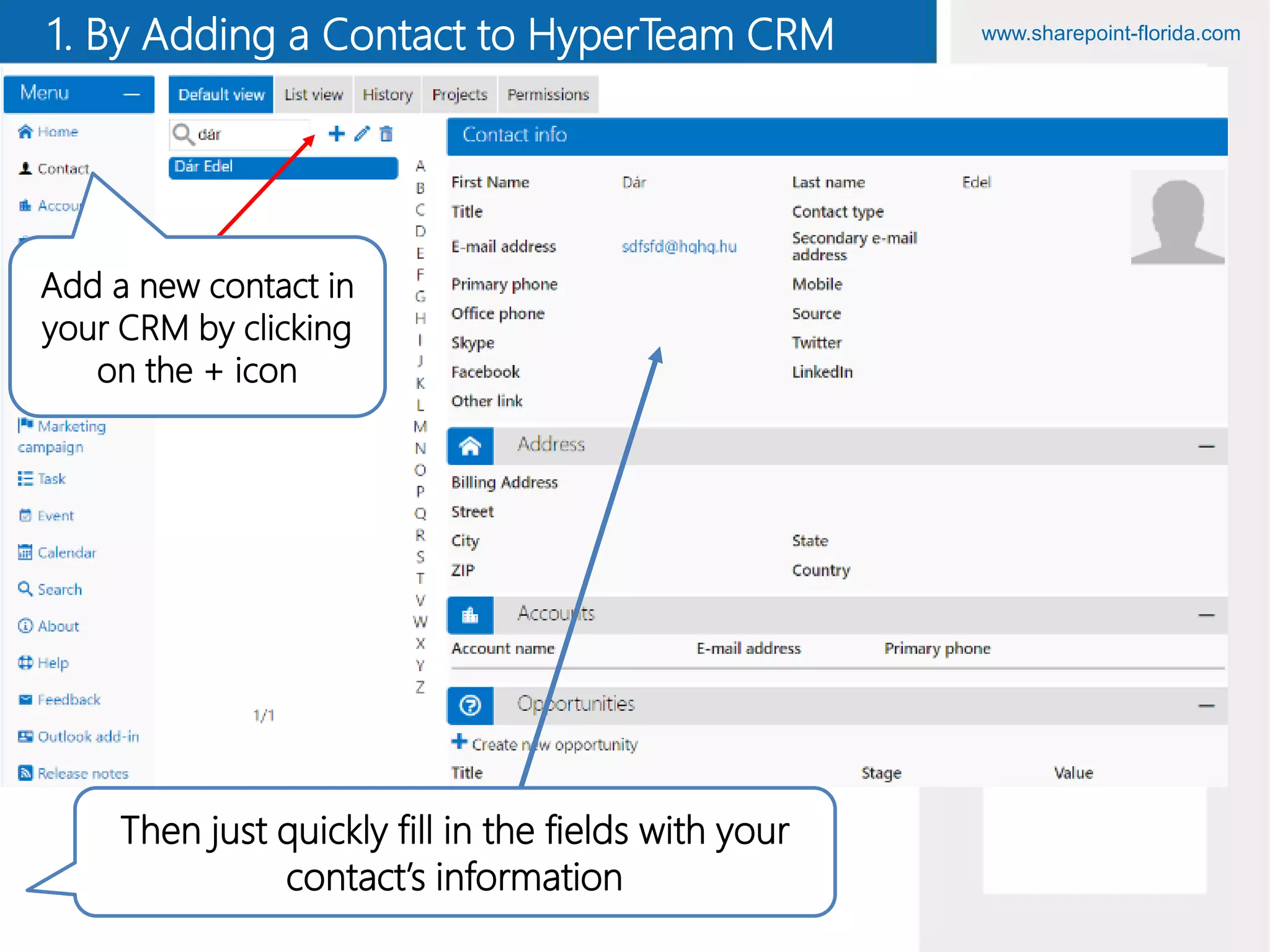Switch to Default view tab
This screenshot has width=1270, height=952.
click(221, 94)
